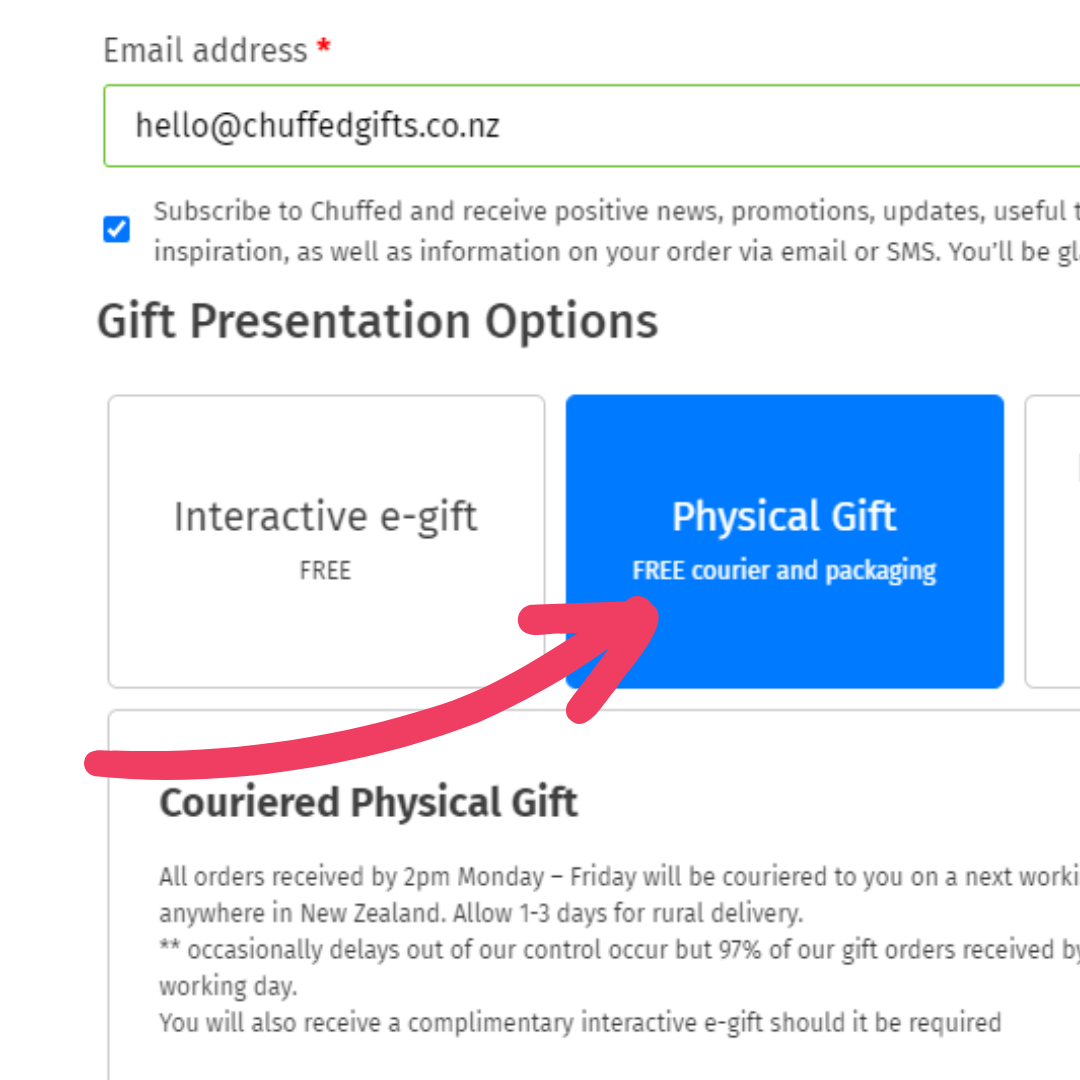Viewport: 1080px width, 1080px height.
Task: Enable the promotions and updates subscription box
Action: point(116,229)
